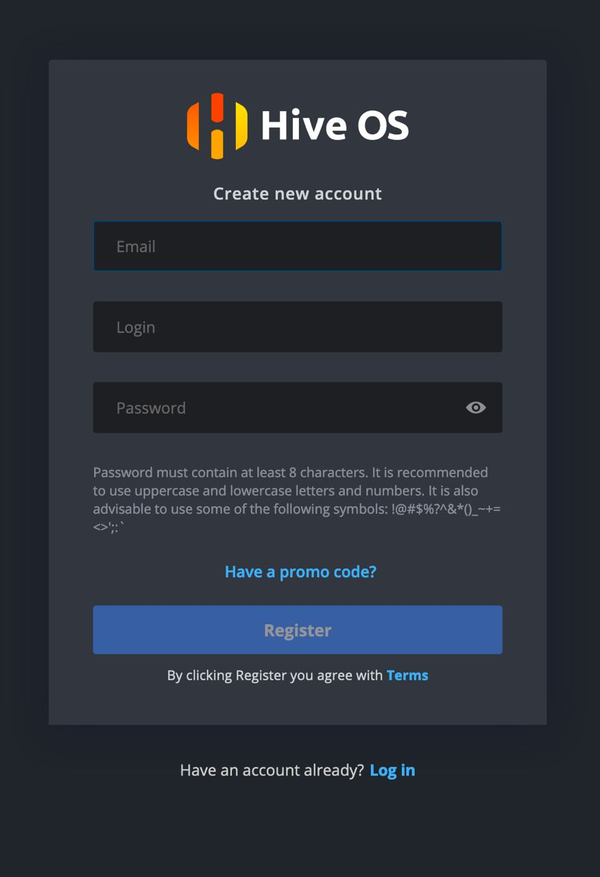Click the Email placeholder label

point(136,247)
